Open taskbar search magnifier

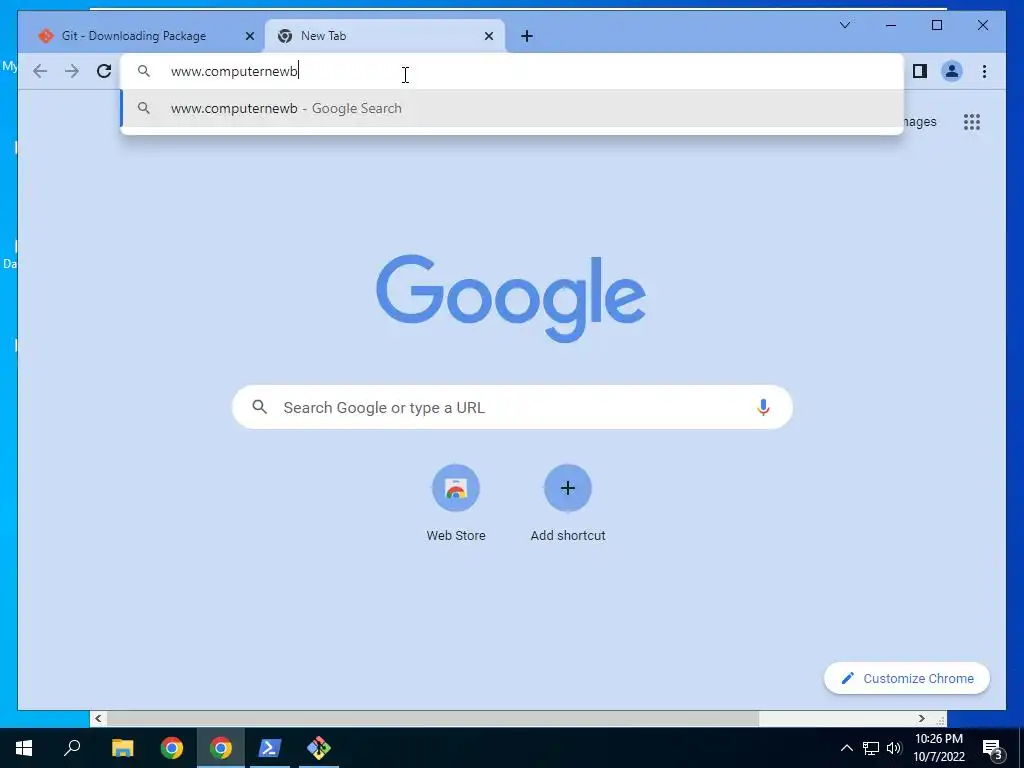[x=72, y=748]
